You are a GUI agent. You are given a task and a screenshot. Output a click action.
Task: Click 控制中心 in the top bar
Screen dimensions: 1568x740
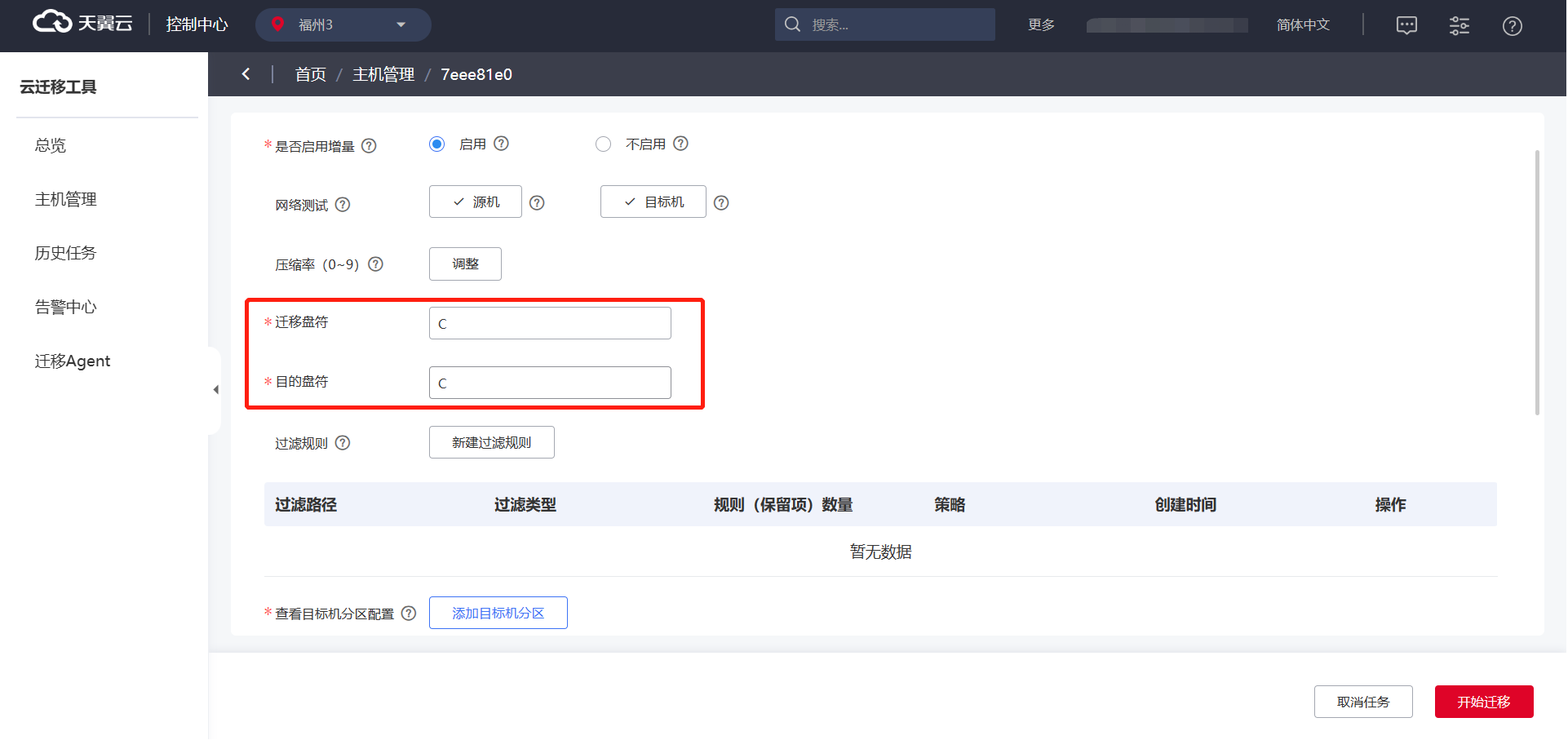(197, 24)
